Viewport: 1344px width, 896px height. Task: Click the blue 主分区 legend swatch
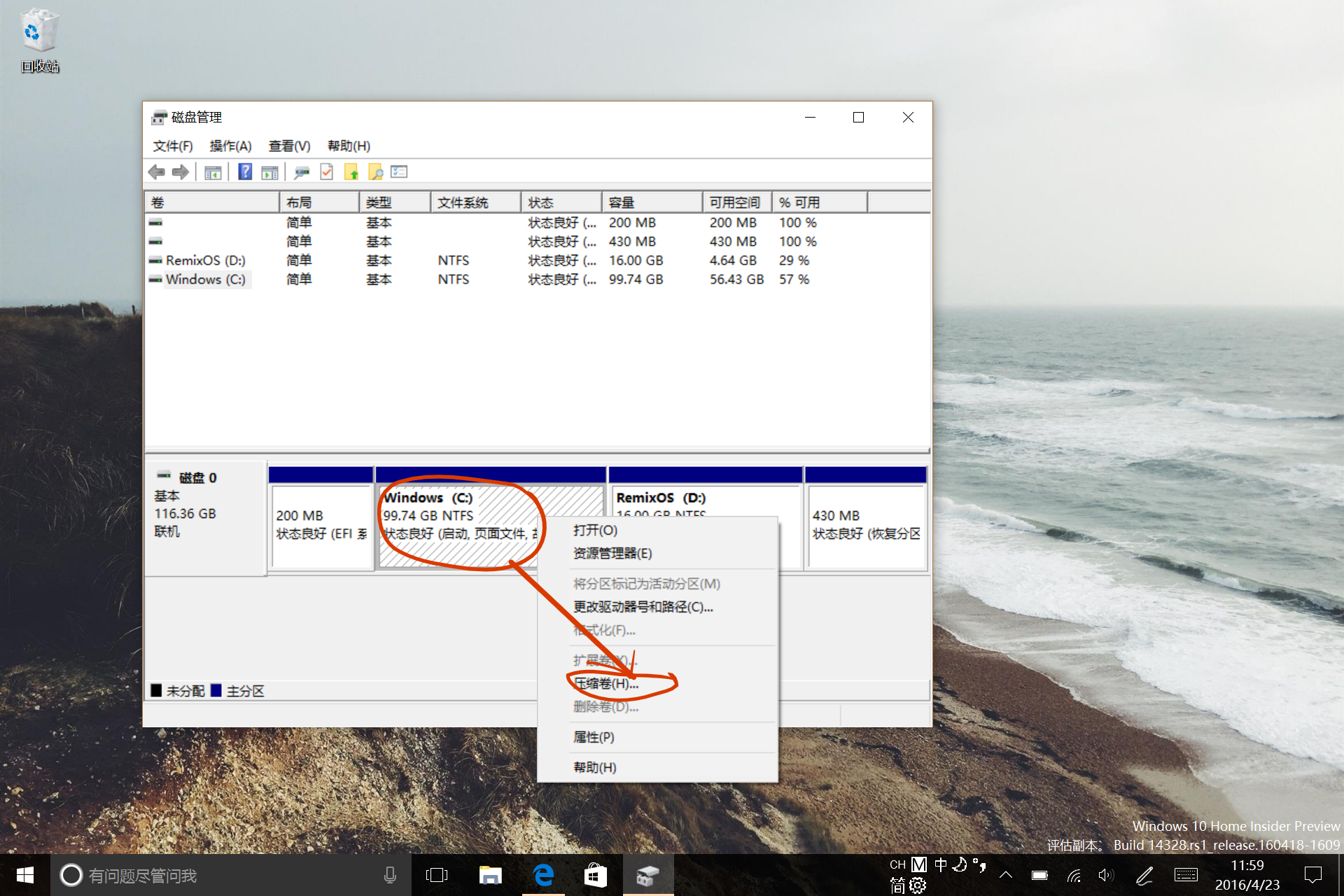pos(216,691)
